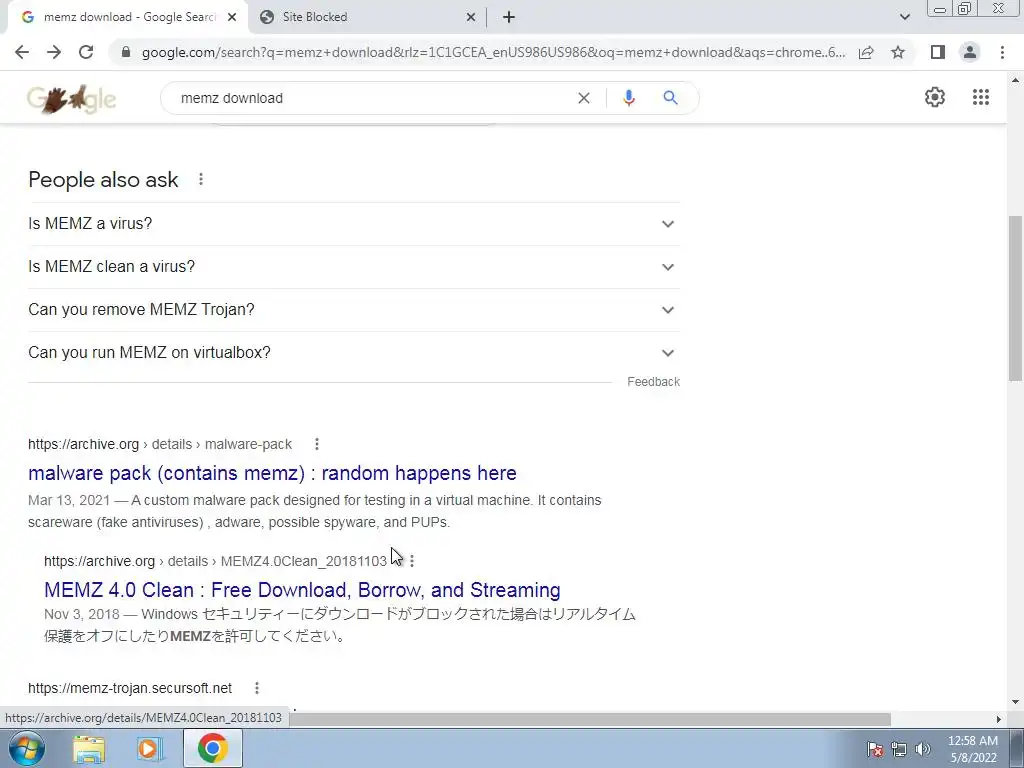Close the memz download search tab

232,18
